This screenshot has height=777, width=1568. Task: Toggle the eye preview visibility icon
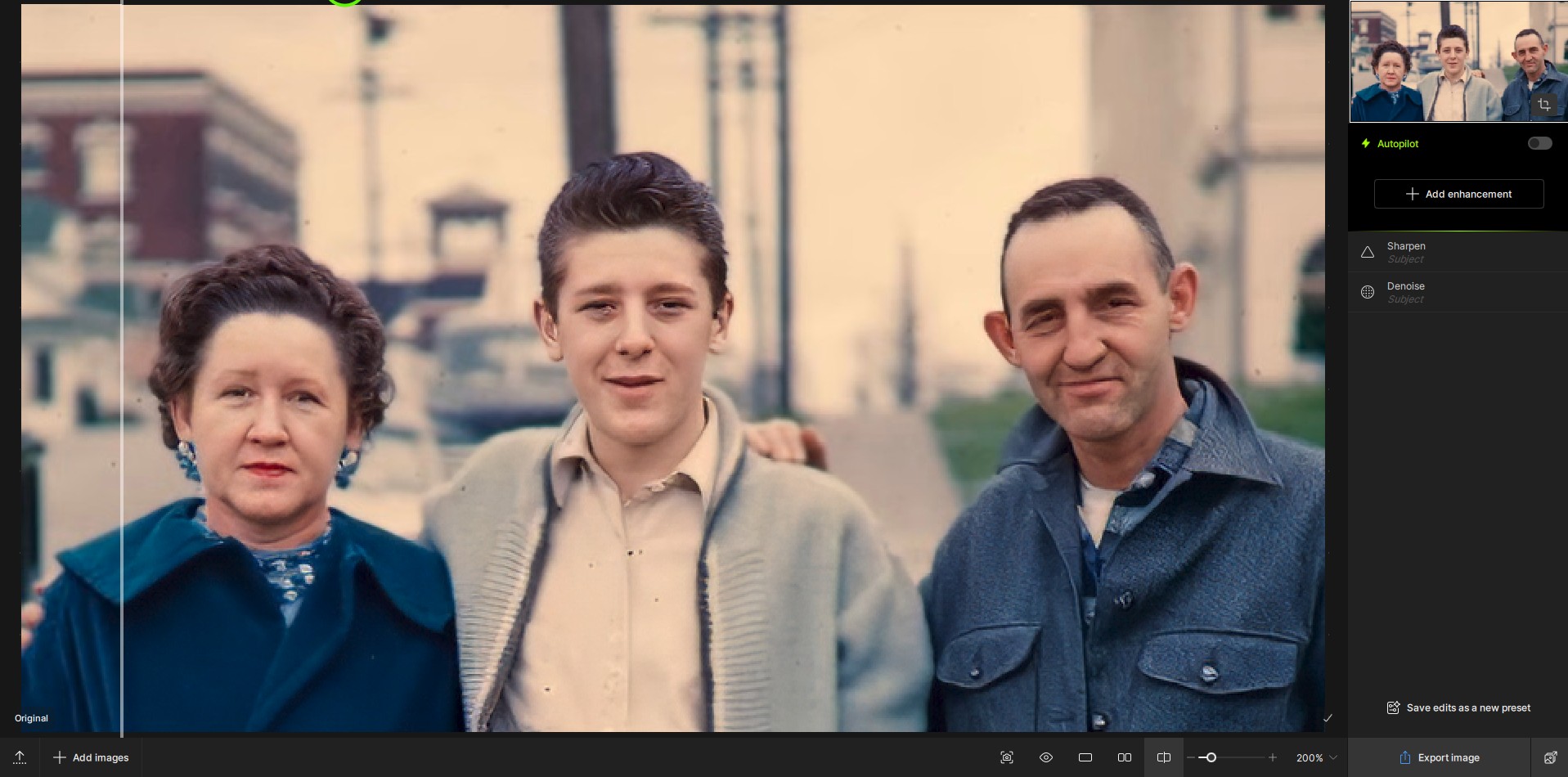1046,757
